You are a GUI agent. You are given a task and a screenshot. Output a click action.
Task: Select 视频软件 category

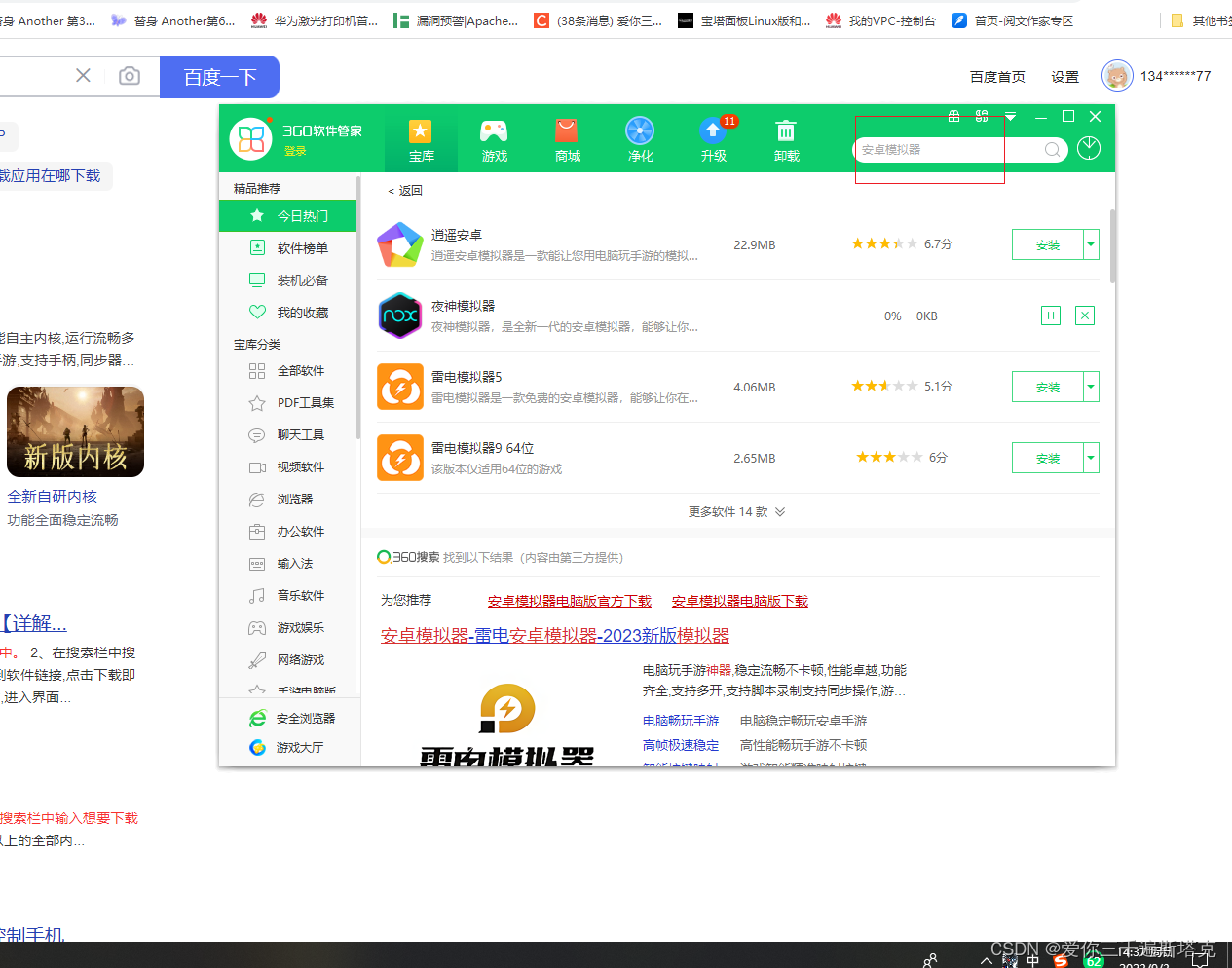pyautogui.click(x=288, y=467)
